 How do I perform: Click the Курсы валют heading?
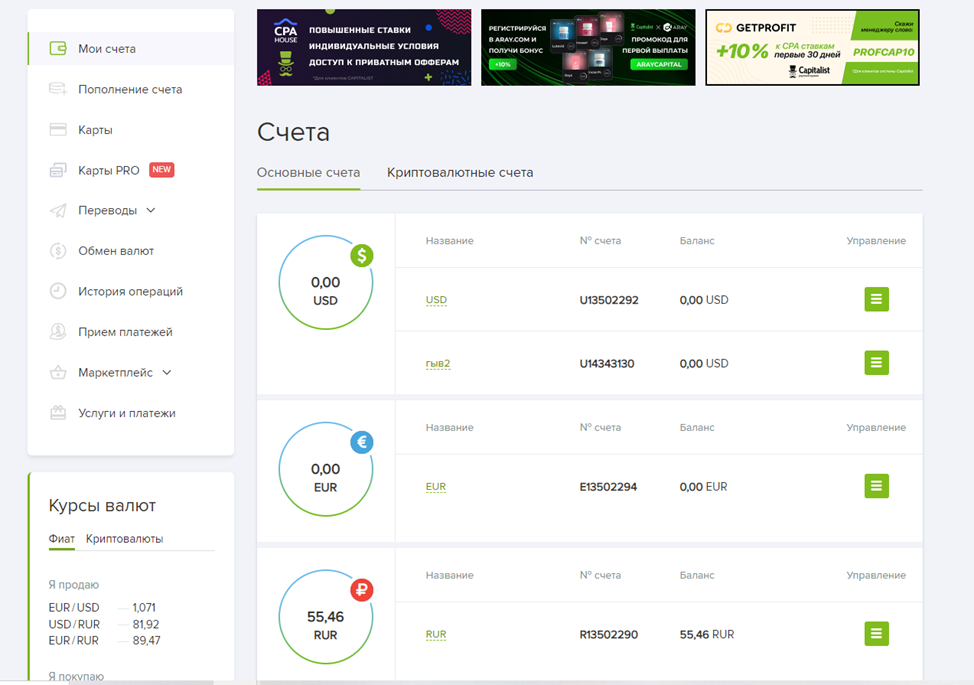[x=102, y=506]
